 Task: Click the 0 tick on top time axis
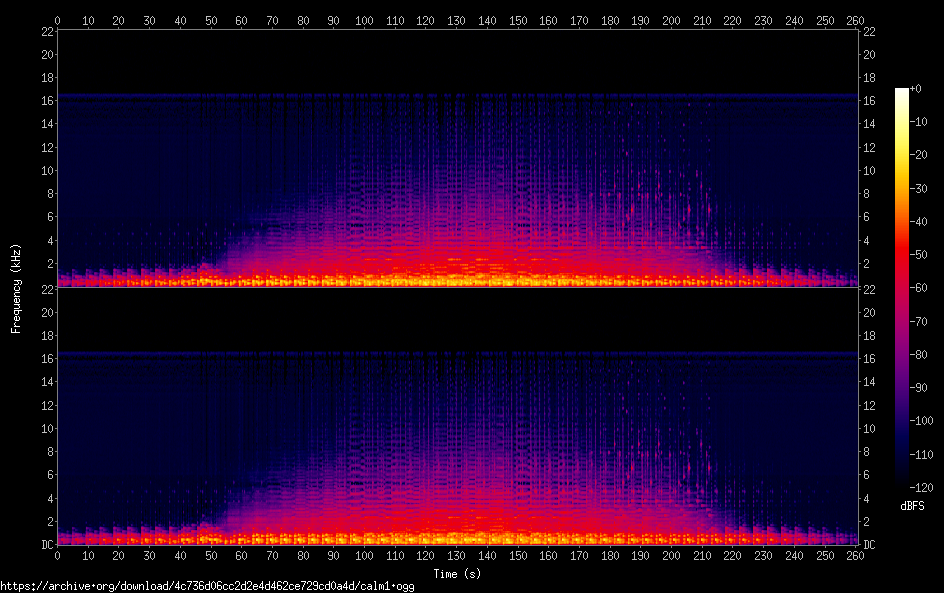coord(57,20)
